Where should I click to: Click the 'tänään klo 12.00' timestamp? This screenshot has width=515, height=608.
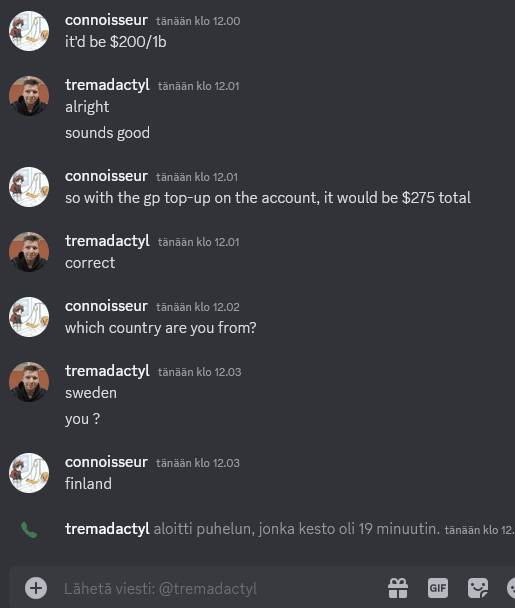coord(198,21)
